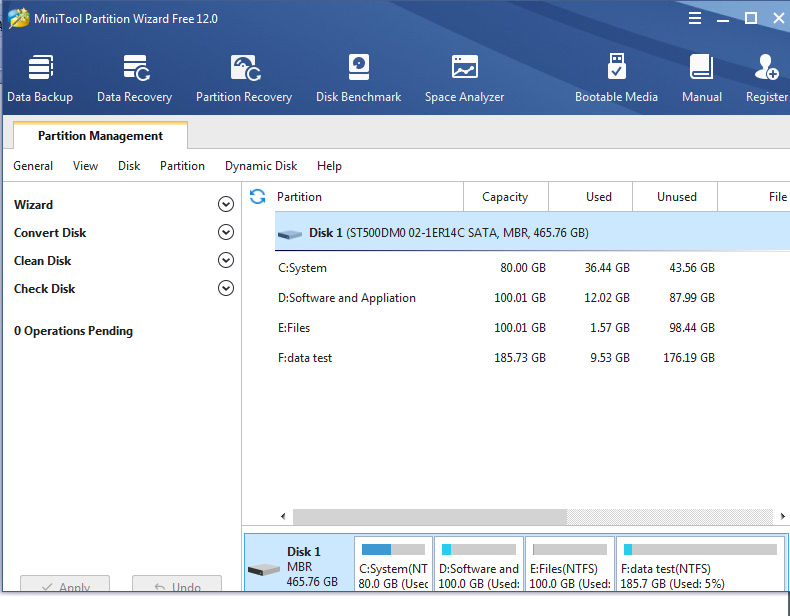Refresh the partition list
This screenshot has width=790, height=616.
pos(257,196)
